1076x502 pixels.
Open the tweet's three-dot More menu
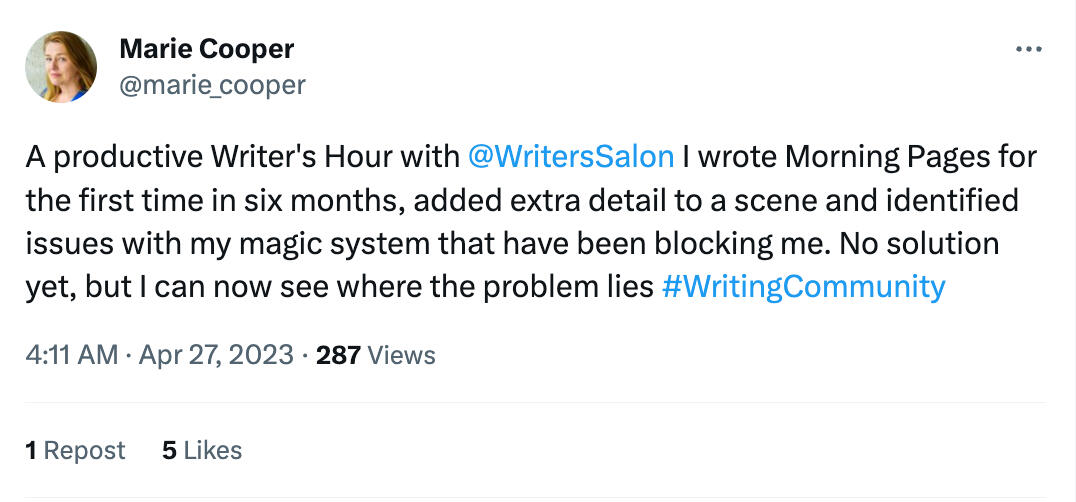pos(1028,49)
